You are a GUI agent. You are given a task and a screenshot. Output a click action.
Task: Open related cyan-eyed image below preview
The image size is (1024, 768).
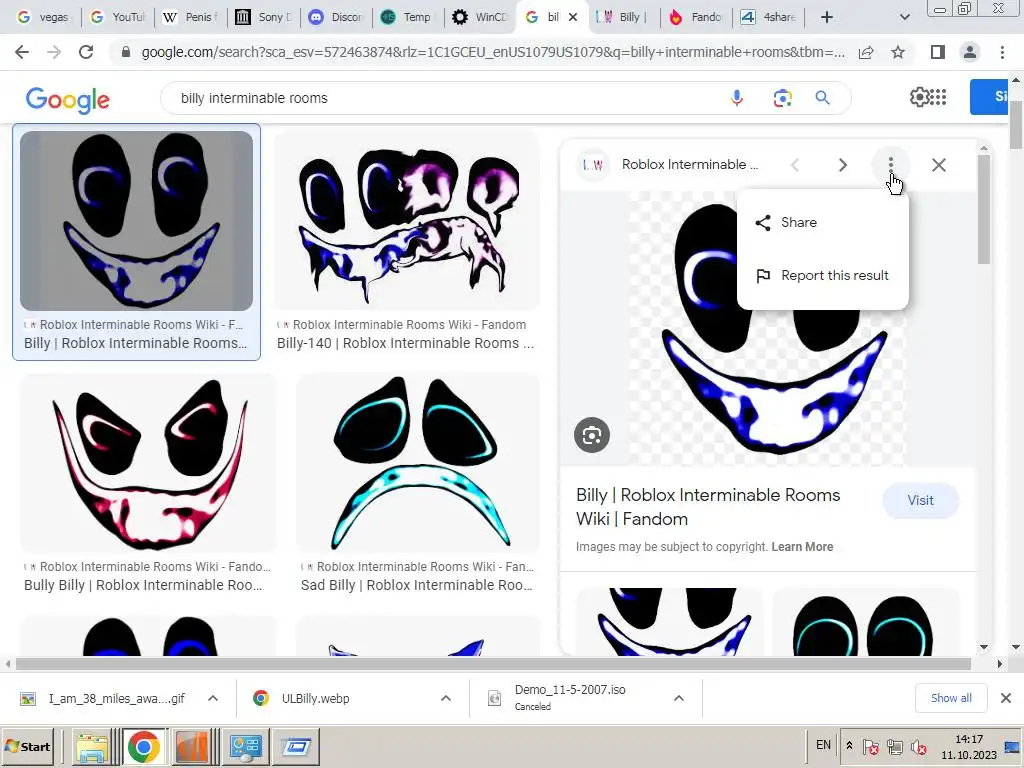click(x=866, y=621)
